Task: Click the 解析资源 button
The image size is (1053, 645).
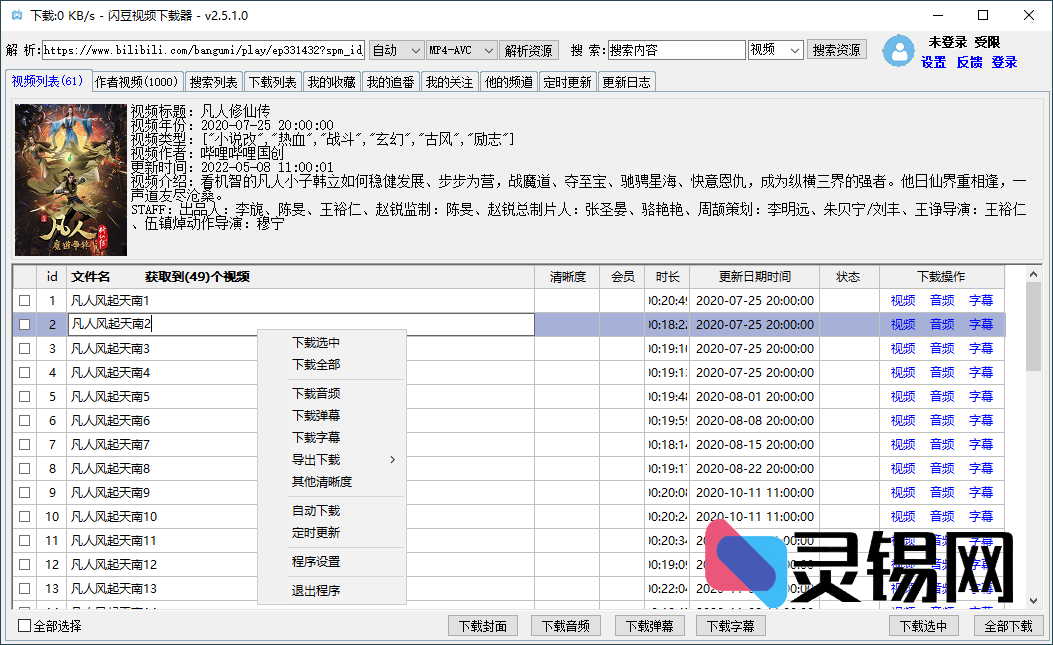Action: click(x=528, y=48)
